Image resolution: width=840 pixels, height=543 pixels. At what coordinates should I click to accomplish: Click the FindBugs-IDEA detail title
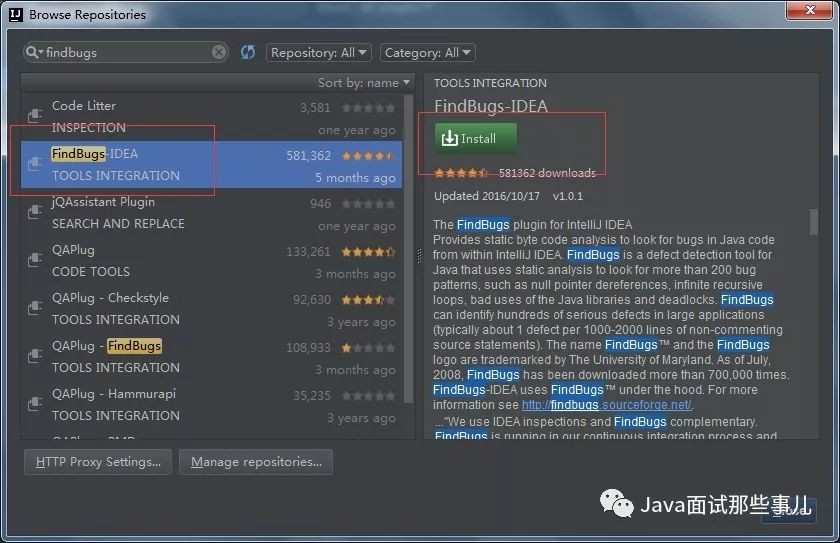pyautogui.click(x=491, y=106)
